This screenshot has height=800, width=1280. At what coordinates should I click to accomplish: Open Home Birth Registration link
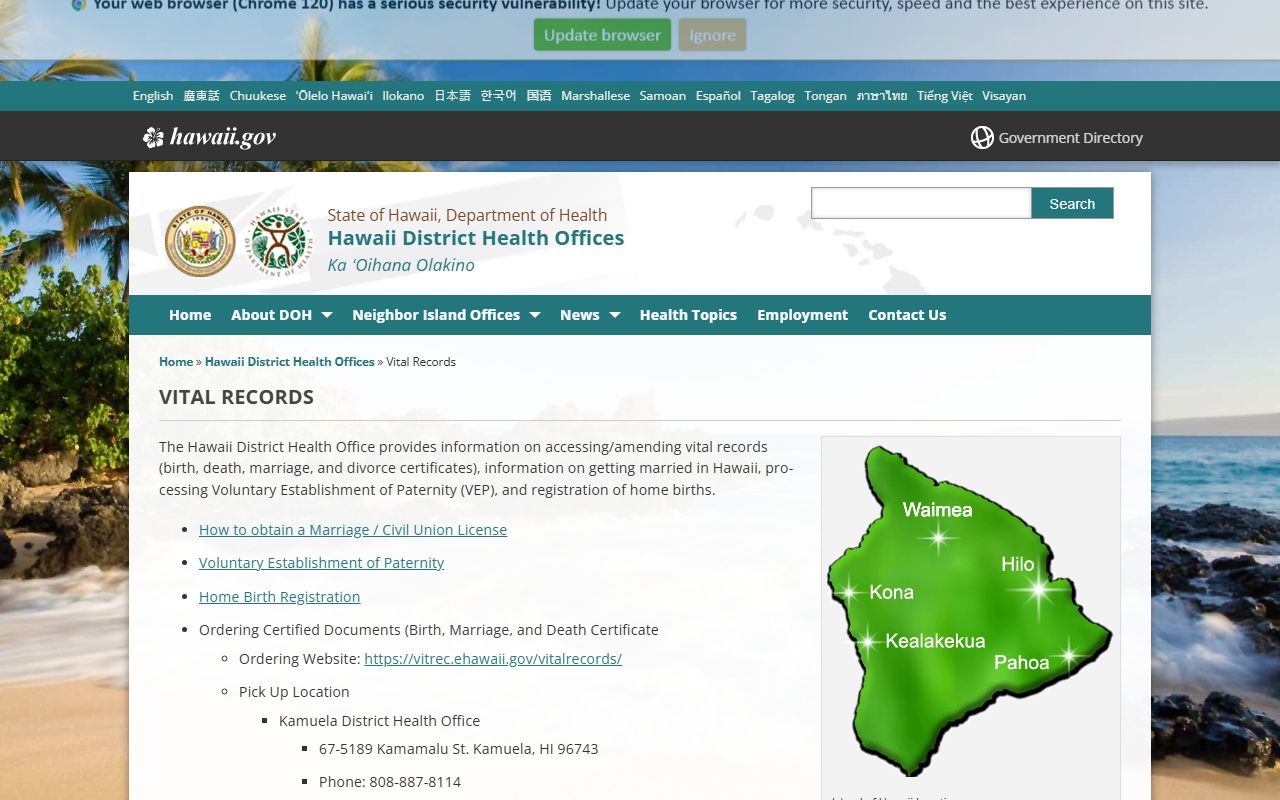pyautogui.click(x=279, y=597)
